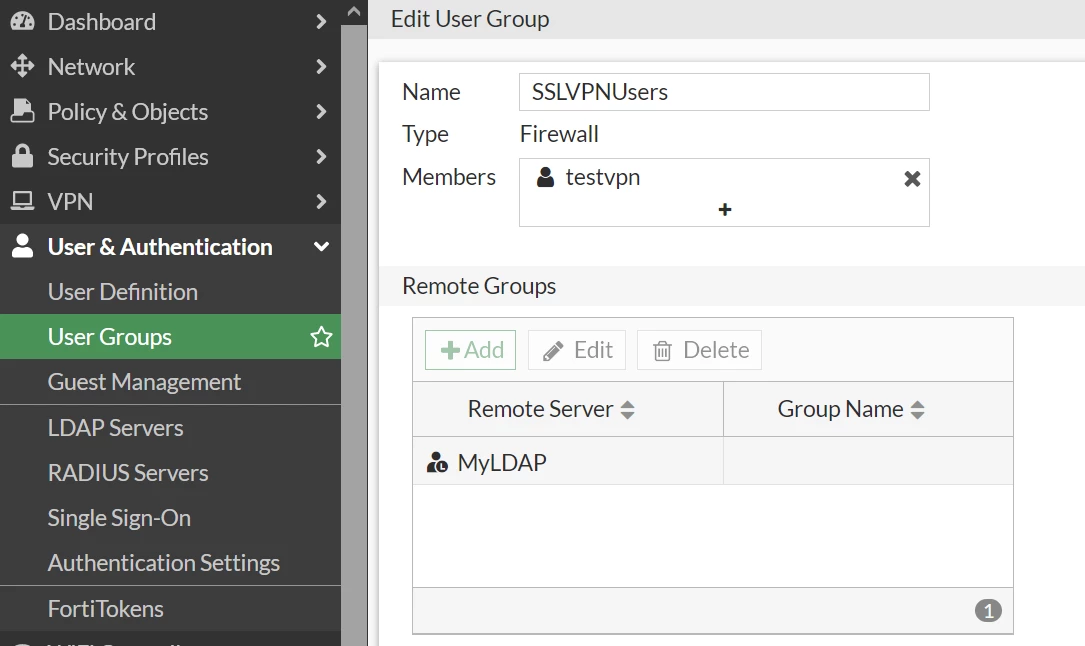1085x646 pixels.
Task: Click the Group Name column header
Action: click(868, 409)
